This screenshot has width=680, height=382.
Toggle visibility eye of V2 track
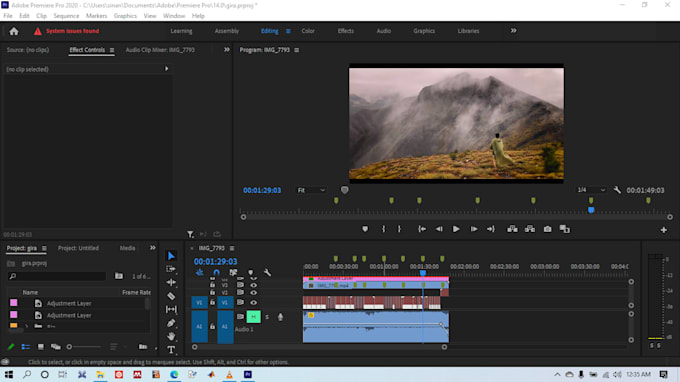click(x=254, y=293)
